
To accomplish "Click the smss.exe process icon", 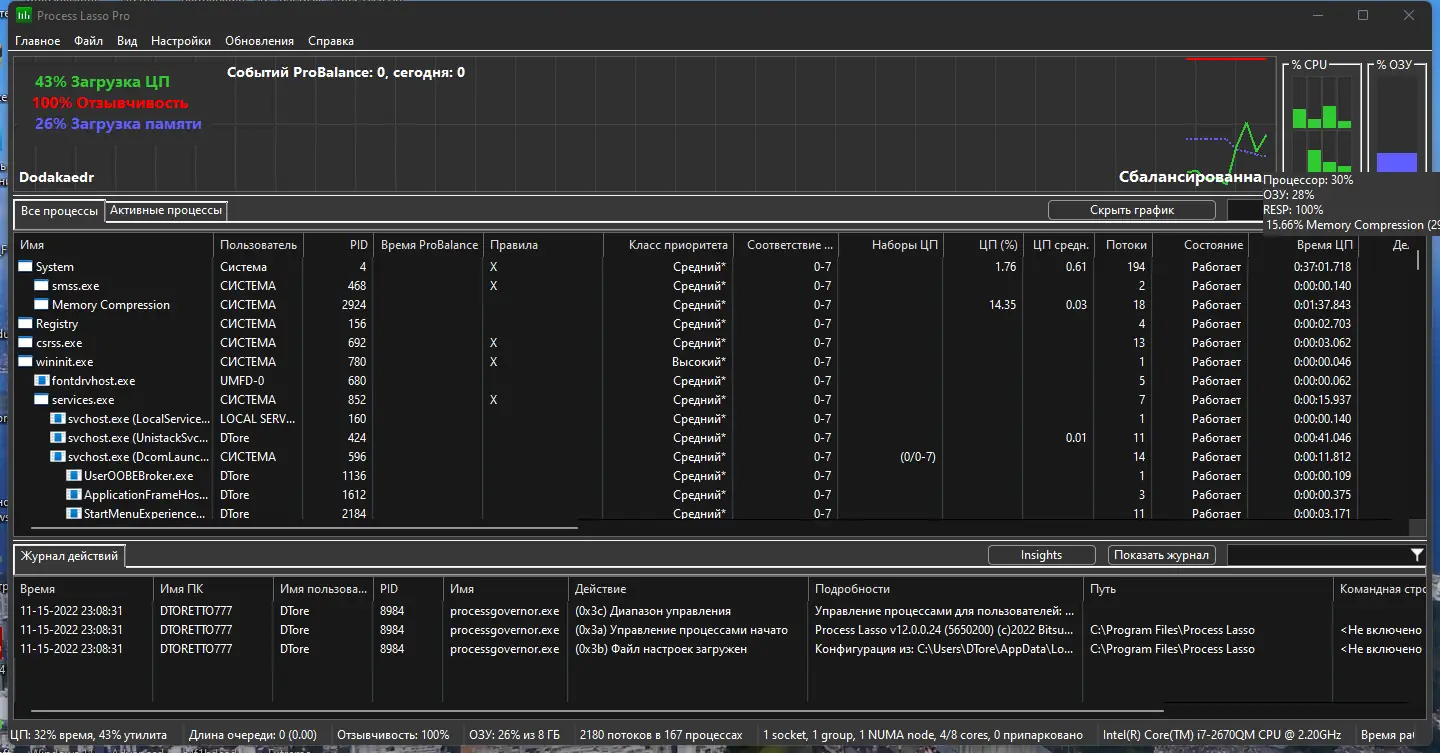I will [x=41, y=286].
